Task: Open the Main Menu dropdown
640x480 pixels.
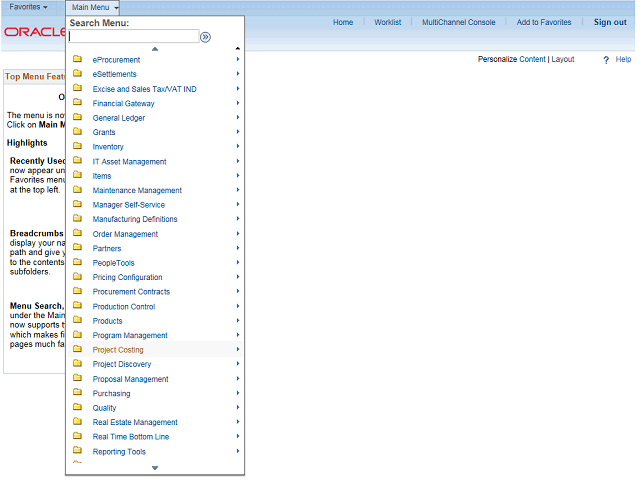Action: coord(95,7)
